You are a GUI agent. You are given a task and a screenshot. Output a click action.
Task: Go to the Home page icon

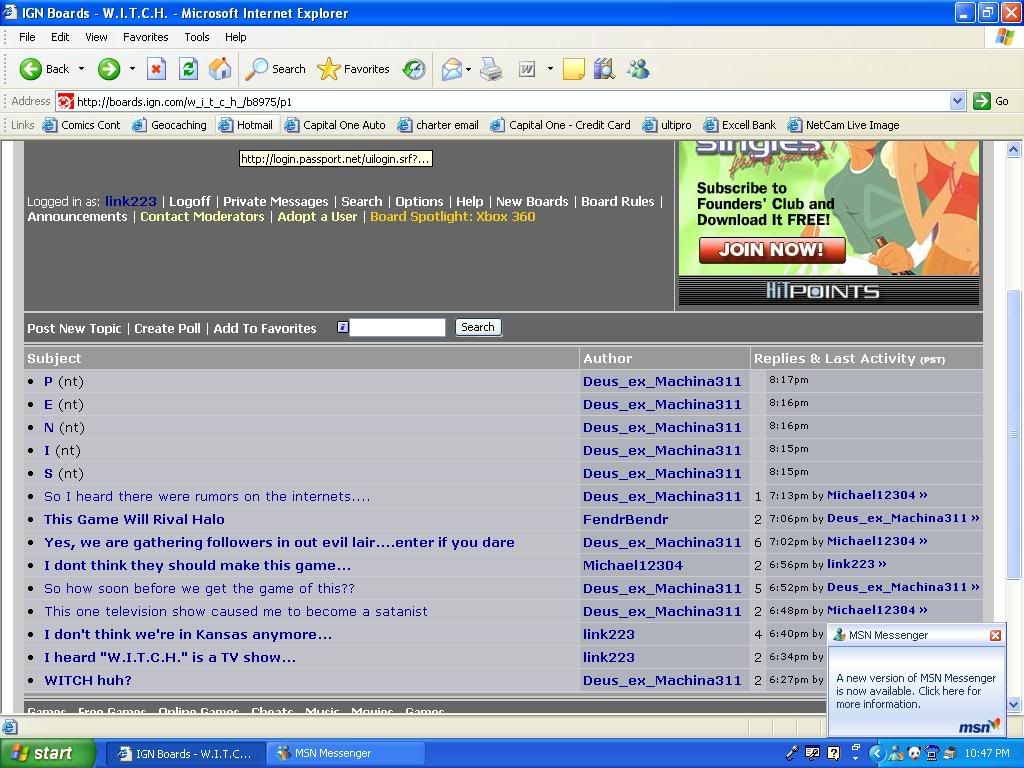[x=220, y=69]
